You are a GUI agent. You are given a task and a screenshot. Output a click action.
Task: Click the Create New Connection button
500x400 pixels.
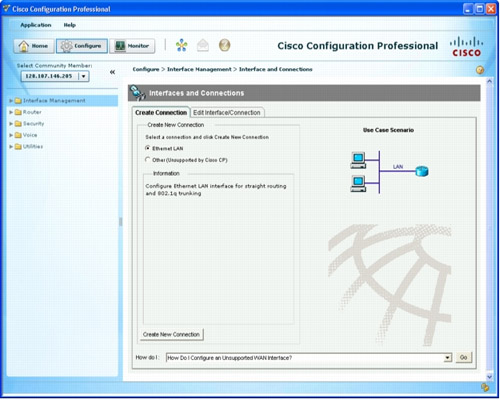pos(171,334)
